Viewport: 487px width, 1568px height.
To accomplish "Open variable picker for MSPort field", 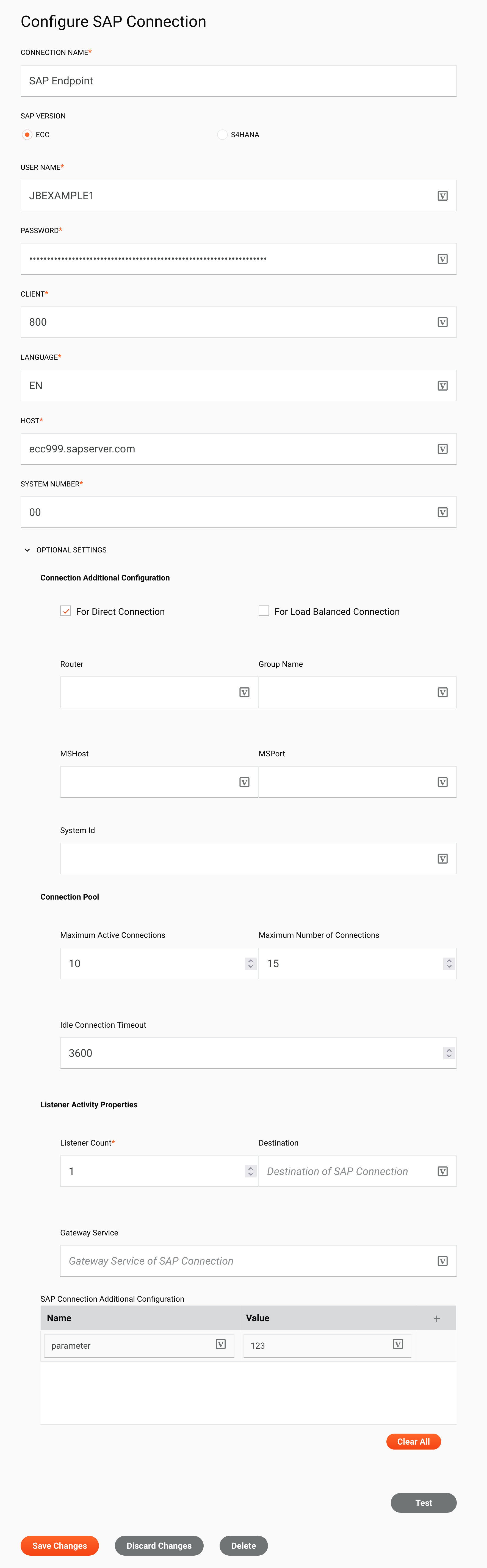I will coord(442,782).
